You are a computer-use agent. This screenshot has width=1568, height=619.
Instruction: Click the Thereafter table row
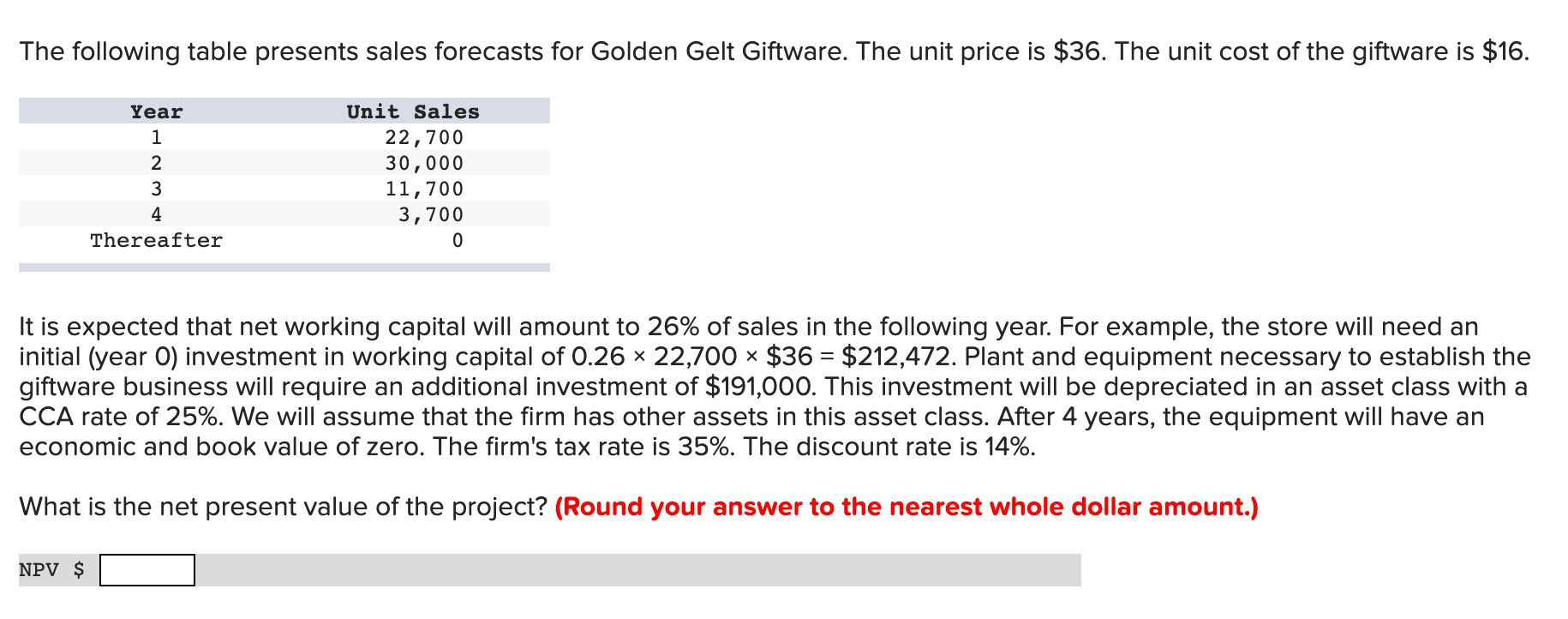pos(156,240)
